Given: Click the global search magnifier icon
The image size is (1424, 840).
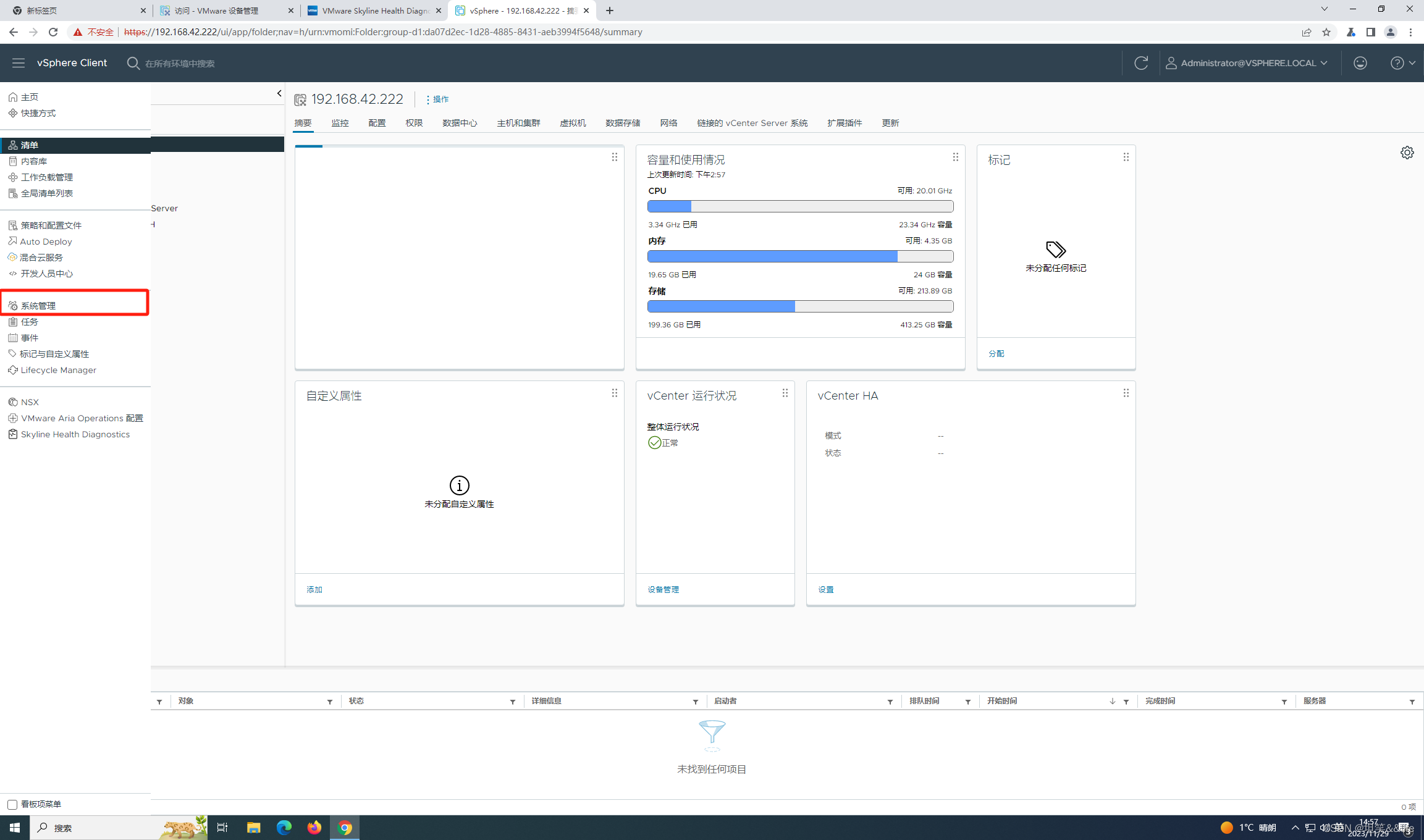Looking at the screenshot, I should 133,63.
